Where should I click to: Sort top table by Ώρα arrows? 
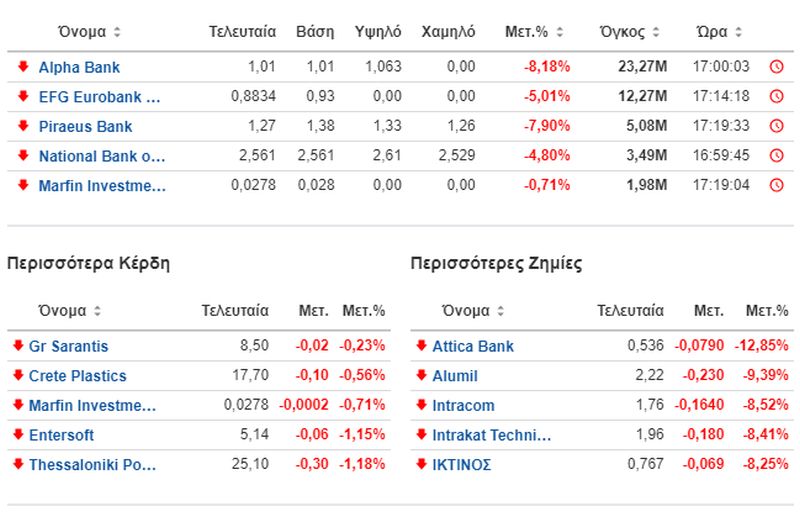tap(738, 32)
